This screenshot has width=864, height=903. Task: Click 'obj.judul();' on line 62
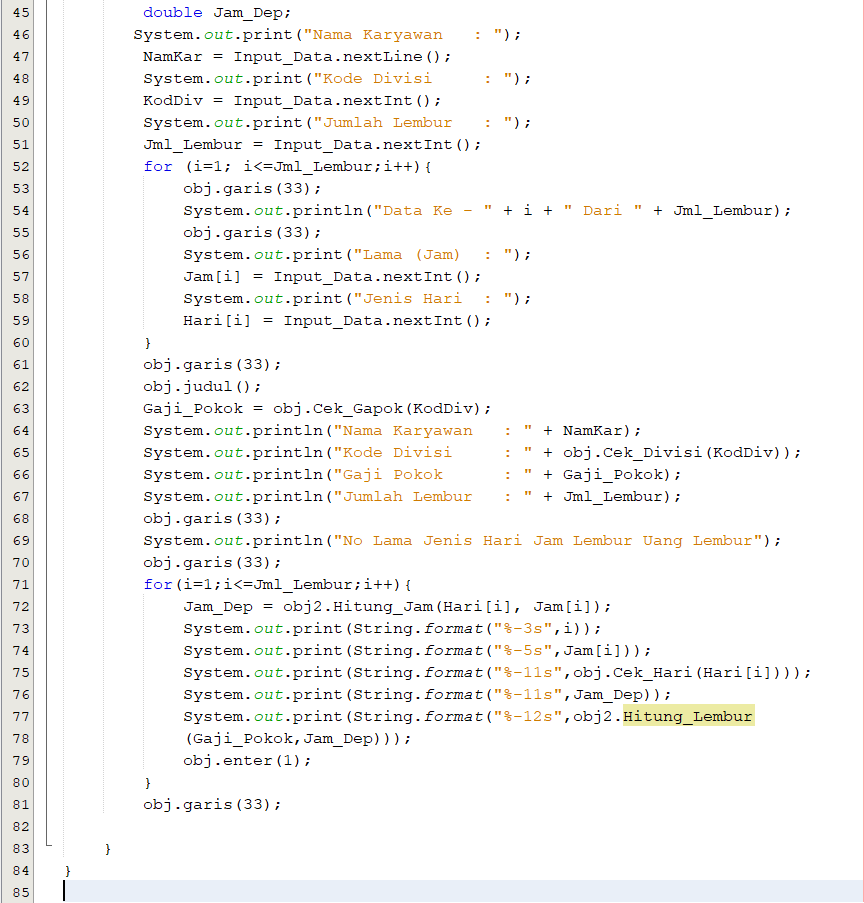[x=202, y=386]
